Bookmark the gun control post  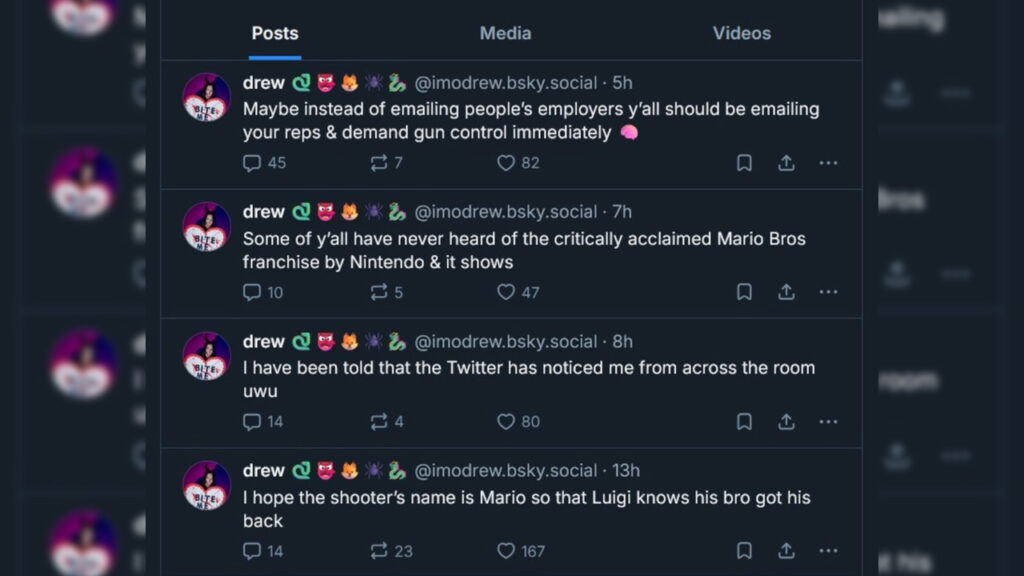coord(744,163)
